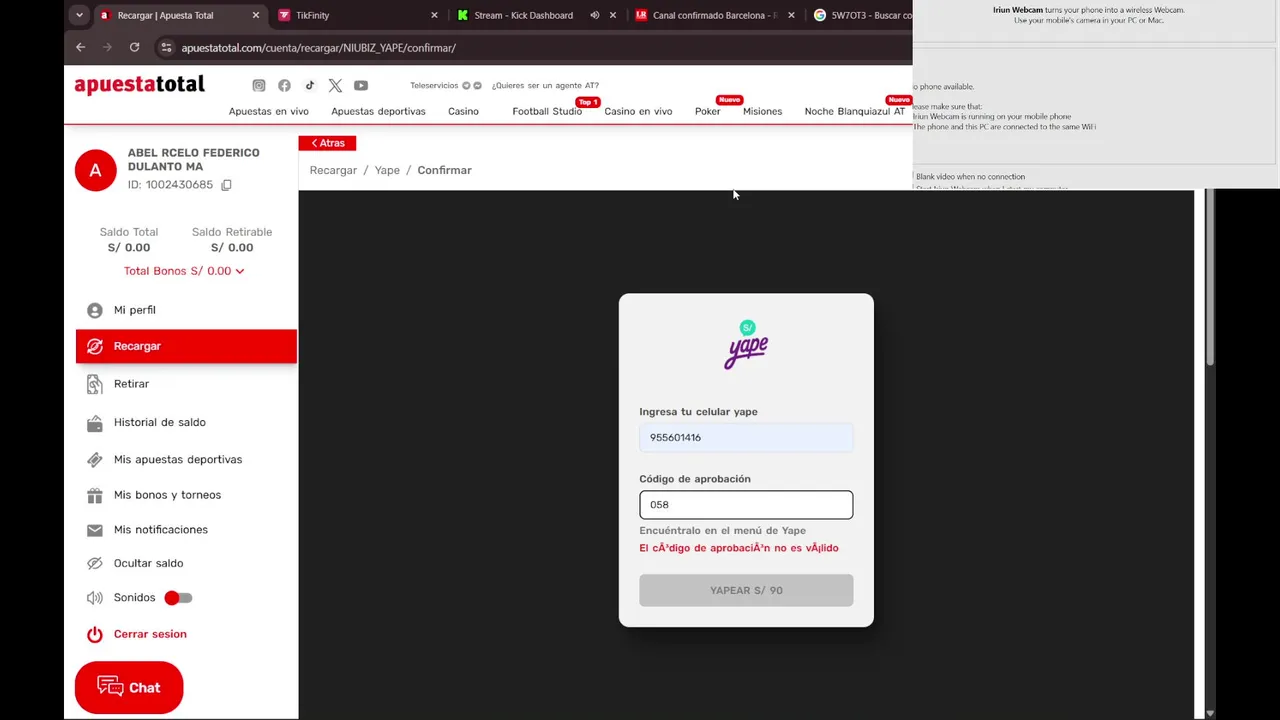
Task: Click the red Atras back button
Action: click(x=327, y=143)
